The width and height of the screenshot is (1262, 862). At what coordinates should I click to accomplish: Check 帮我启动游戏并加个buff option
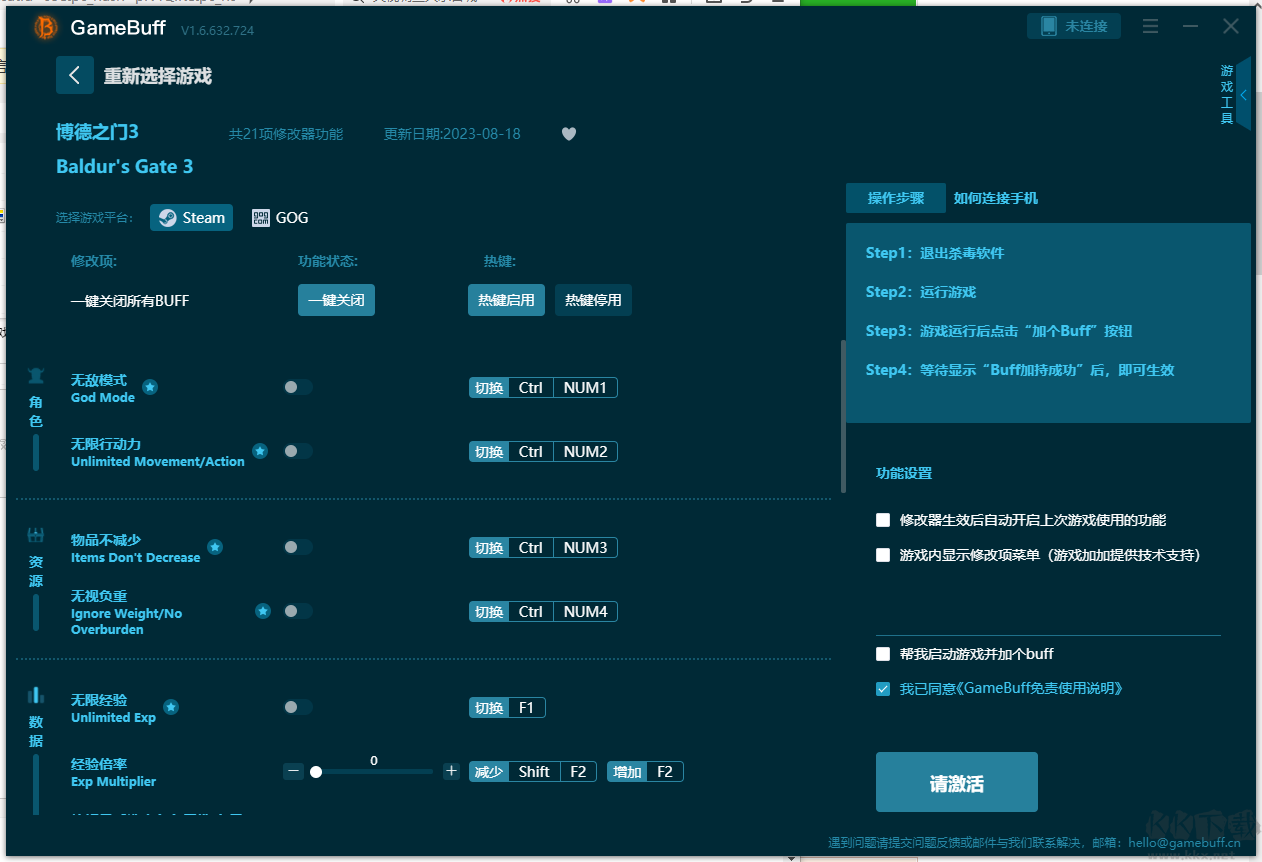click(883, 654)
